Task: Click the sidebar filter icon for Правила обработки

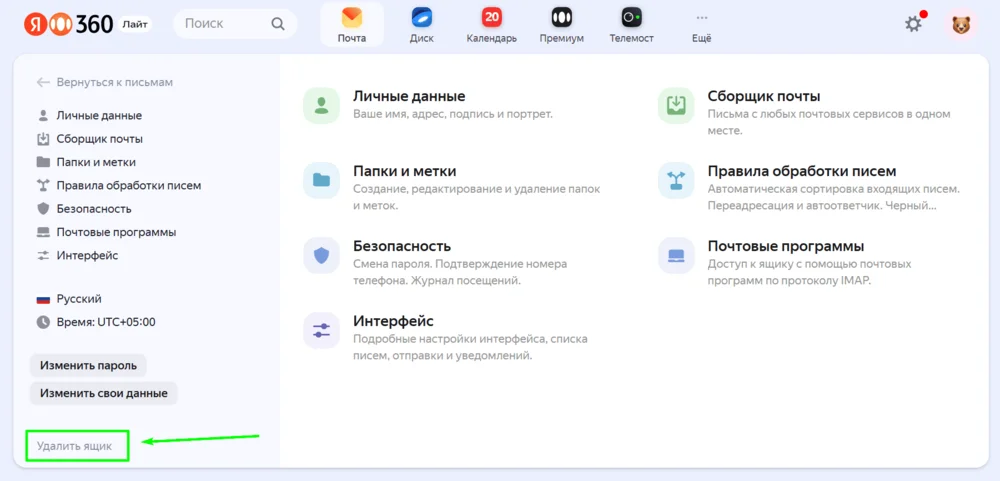Action: click(x=43, y=186)
